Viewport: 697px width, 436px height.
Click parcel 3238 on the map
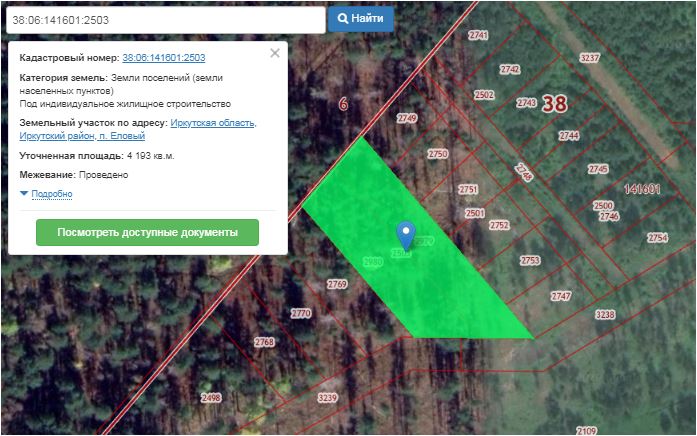[604, 314]
